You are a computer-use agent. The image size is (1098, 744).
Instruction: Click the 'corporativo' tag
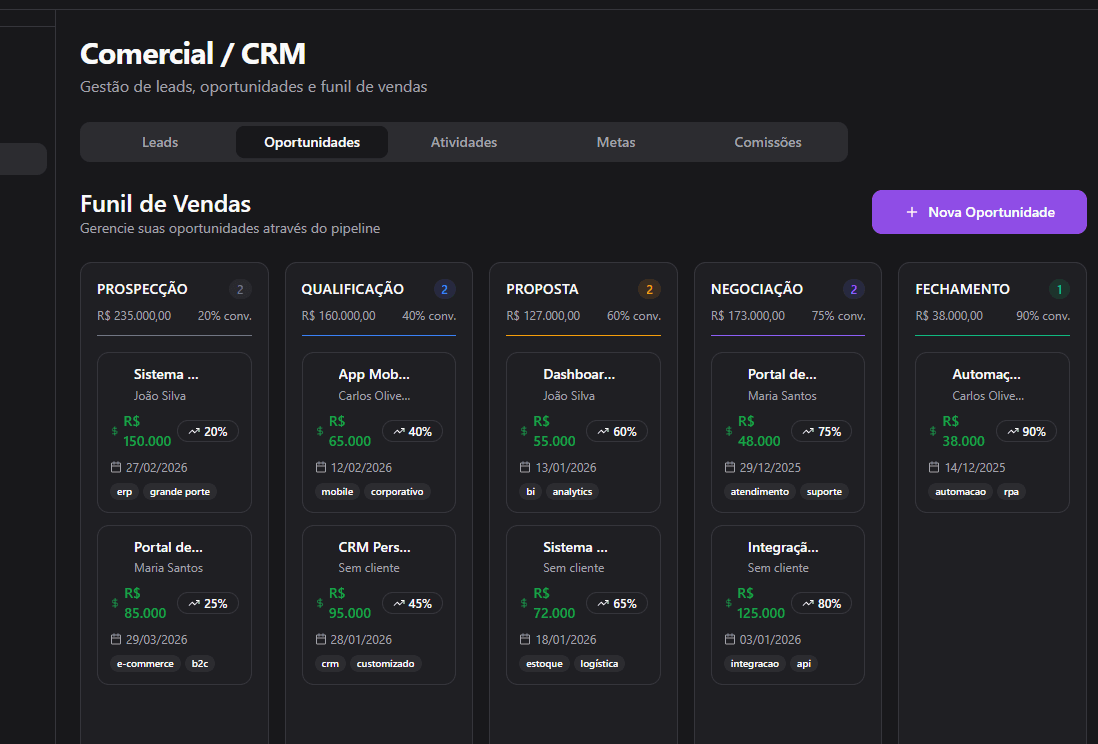[x=397, y=492]
